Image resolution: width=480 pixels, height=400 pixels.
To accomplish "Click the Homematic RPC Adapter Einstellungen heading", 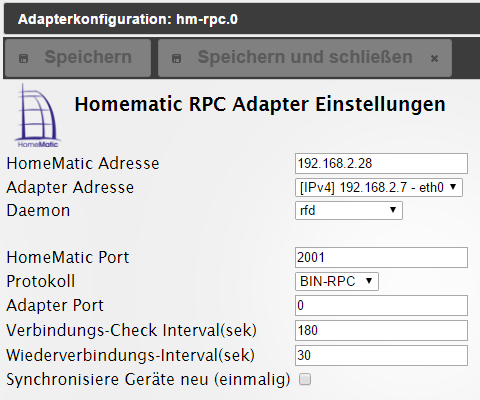I will point(260,104).
